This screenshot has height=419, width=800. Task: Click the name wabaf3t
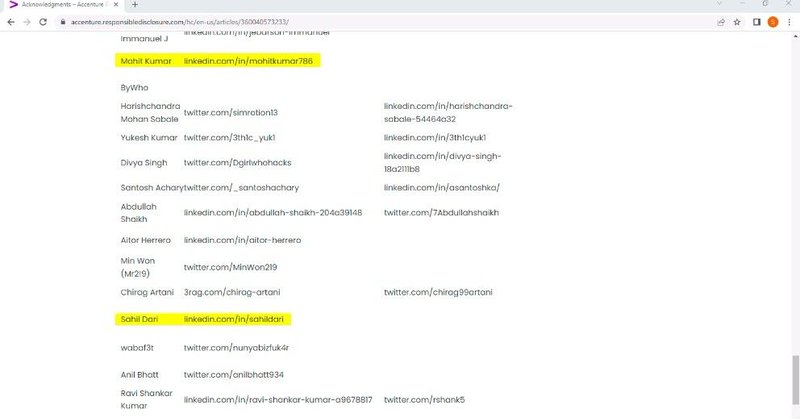pos(137,348)
